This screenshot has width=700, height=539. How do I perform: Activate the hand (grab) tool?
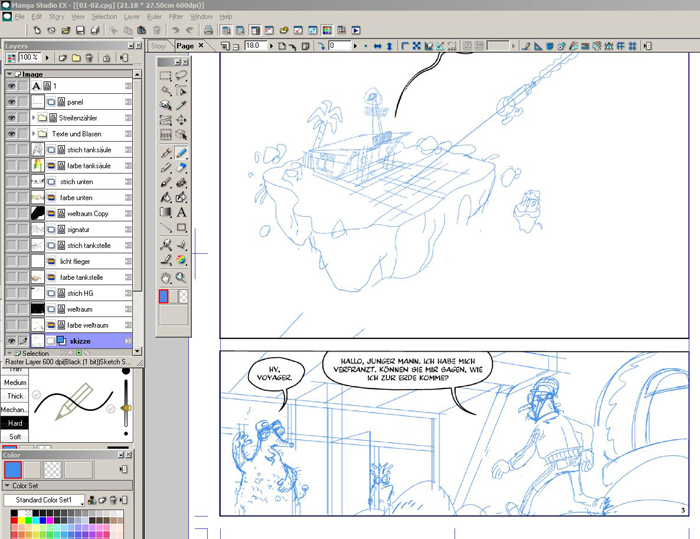pyautogui.click(x=166, y=277)
